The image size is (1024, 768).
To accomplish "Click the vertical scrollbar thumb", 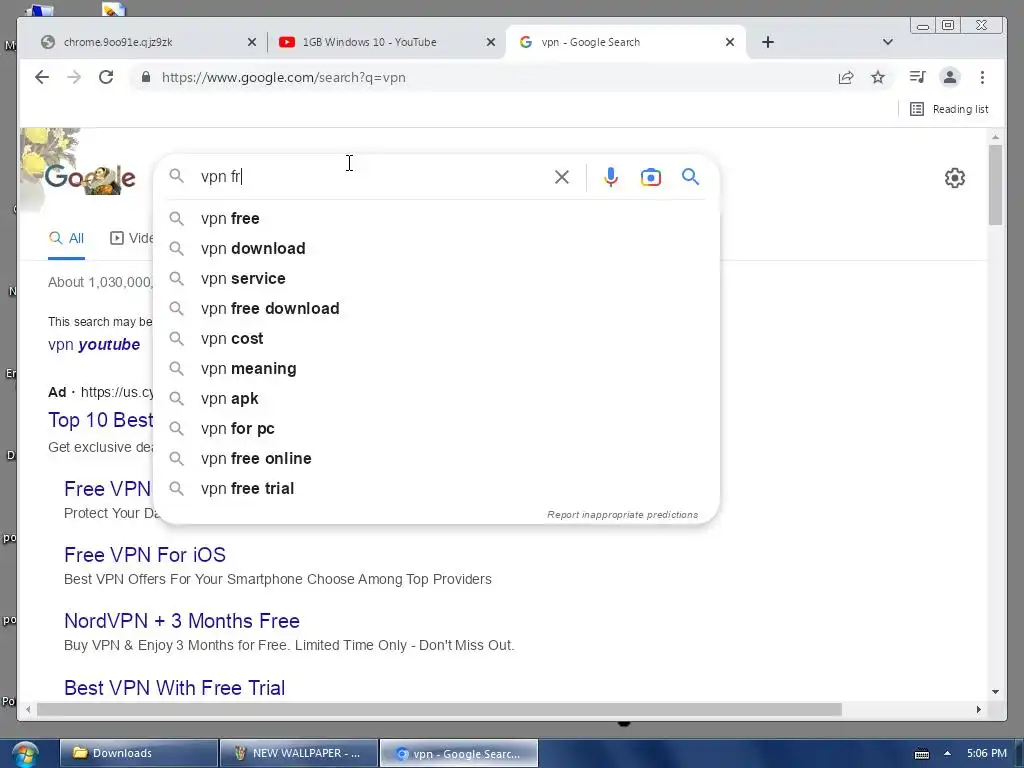I will point(995,184).
